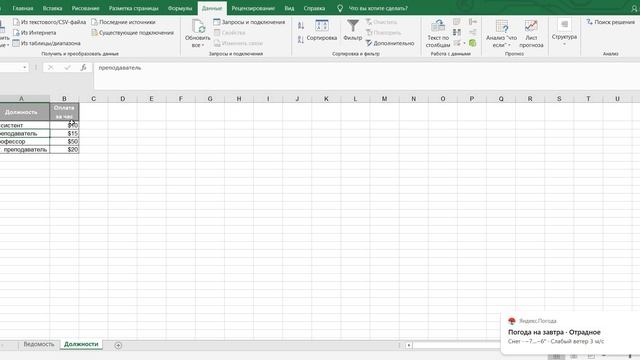640x360 pixels.
Task: Select the 'ст. преподаватель' cell in the last row
Action: [x=24, y=150]
